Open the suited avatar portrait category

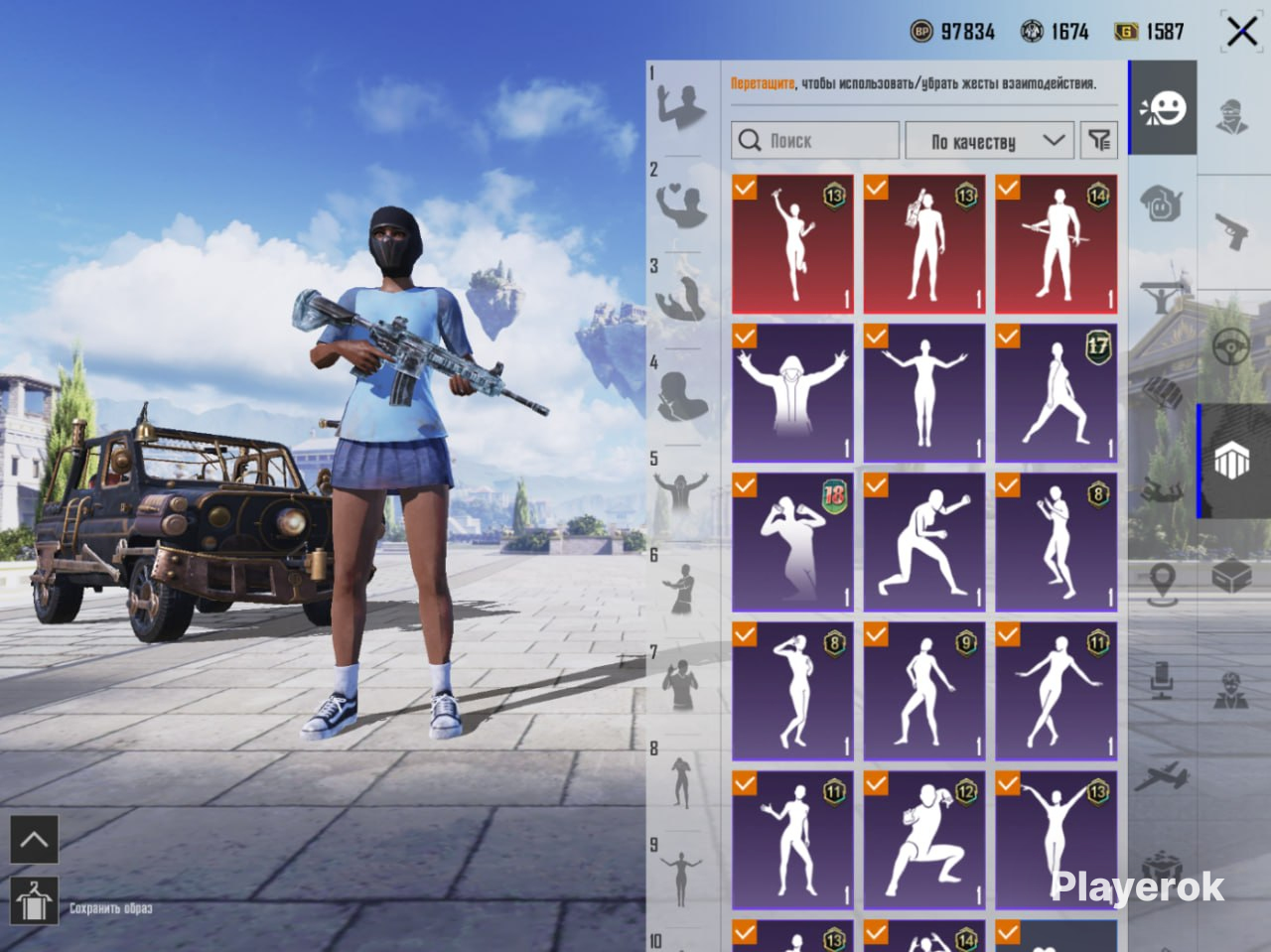click(x=1231, y=690)
